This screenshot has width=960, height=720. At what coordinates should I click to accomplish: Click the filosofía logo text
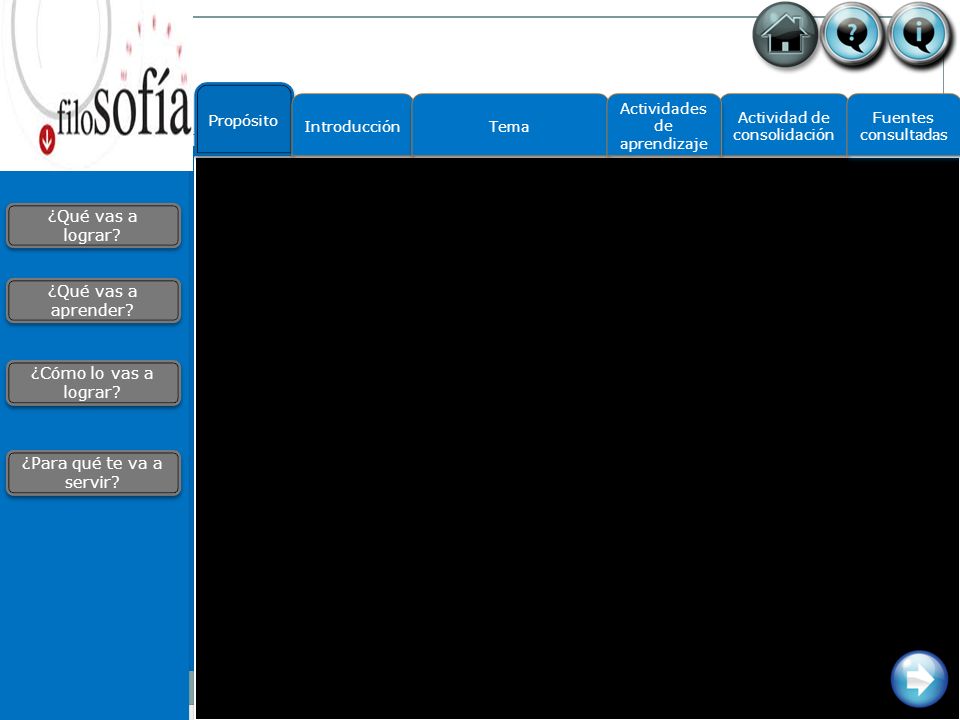click(x=124, y=104)
